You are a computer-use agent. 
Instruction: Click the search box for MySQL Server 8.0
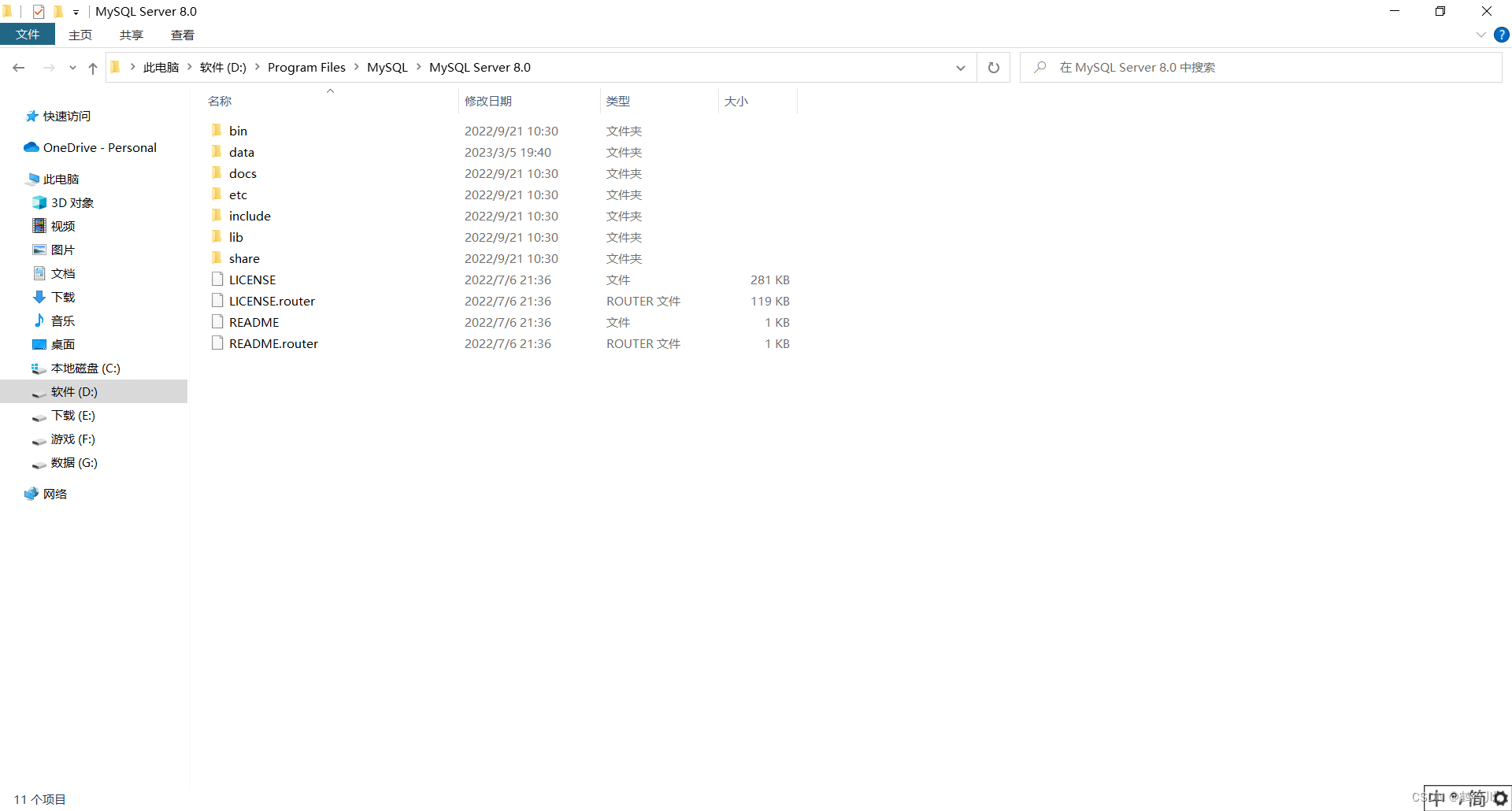[1261, 68]
